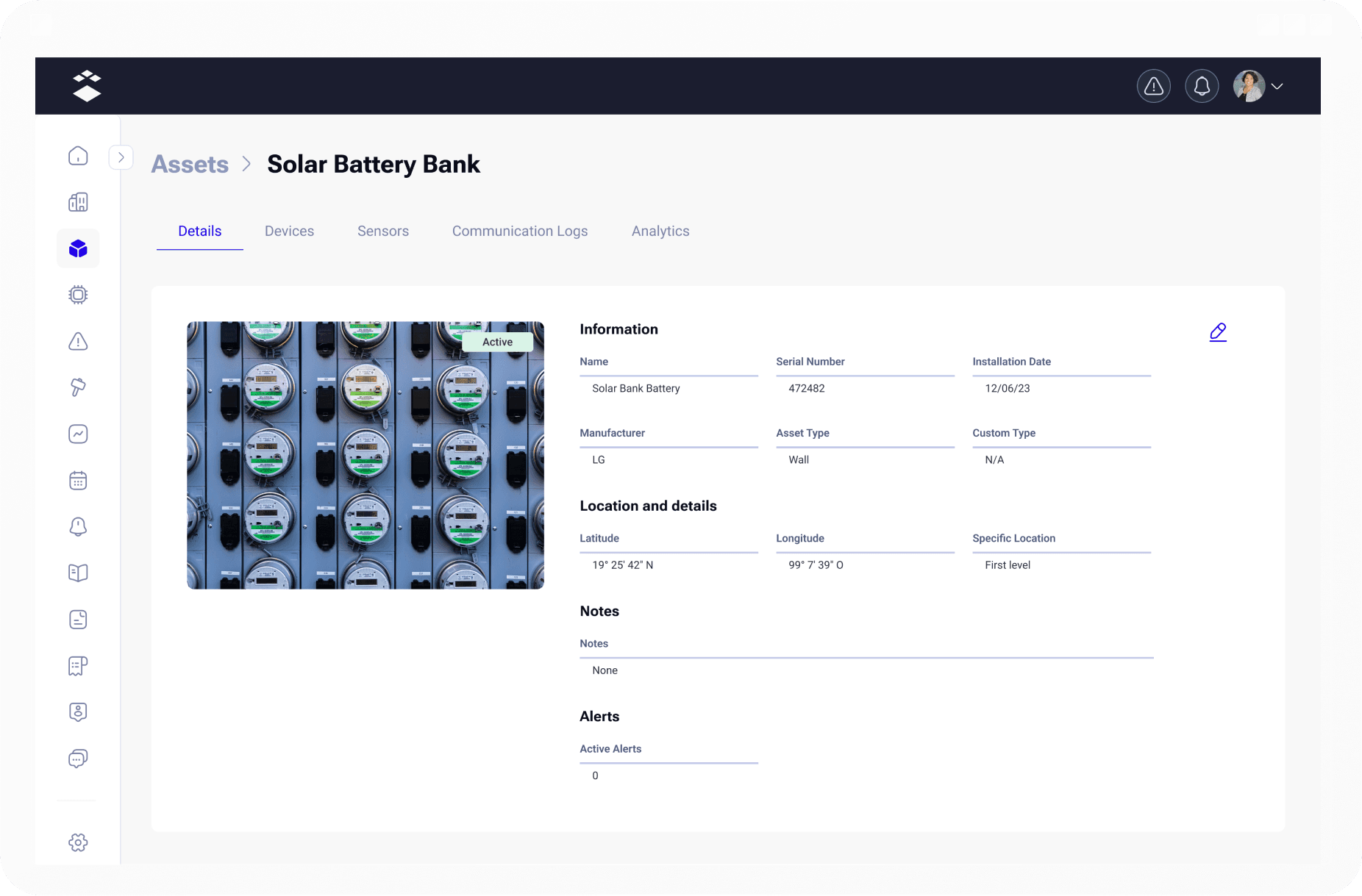This screenshot has width=1362, height=896.
Task: Open the chip devices icon in sidebar
Action: [x=78, y=295]
